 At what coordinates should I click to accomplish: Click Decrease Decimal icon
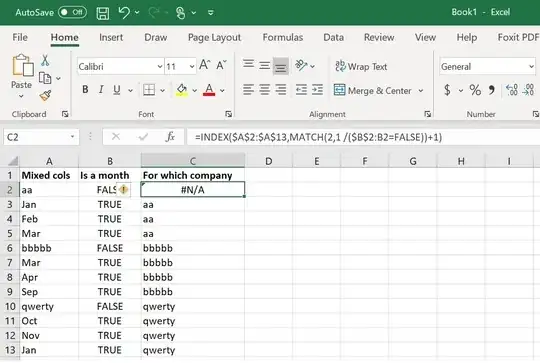[x=528, y=90]
